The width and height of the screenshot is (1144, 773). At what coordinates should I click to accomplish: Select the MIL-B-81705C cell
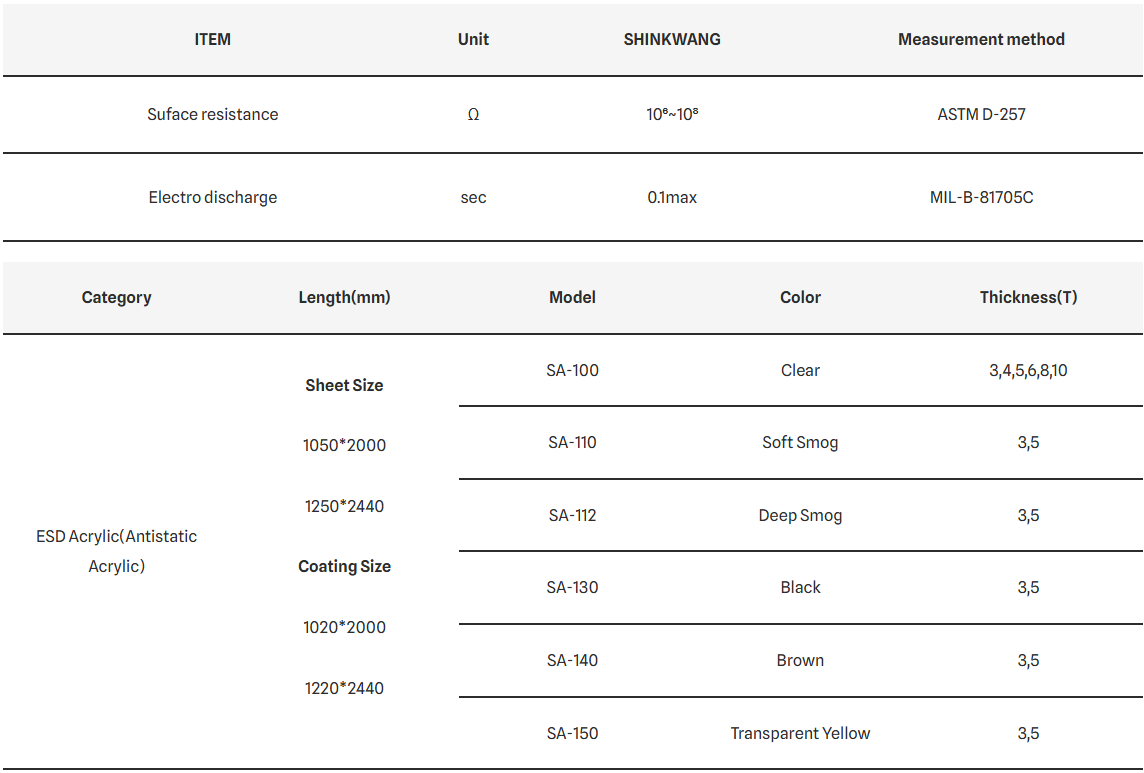point(981,197)
